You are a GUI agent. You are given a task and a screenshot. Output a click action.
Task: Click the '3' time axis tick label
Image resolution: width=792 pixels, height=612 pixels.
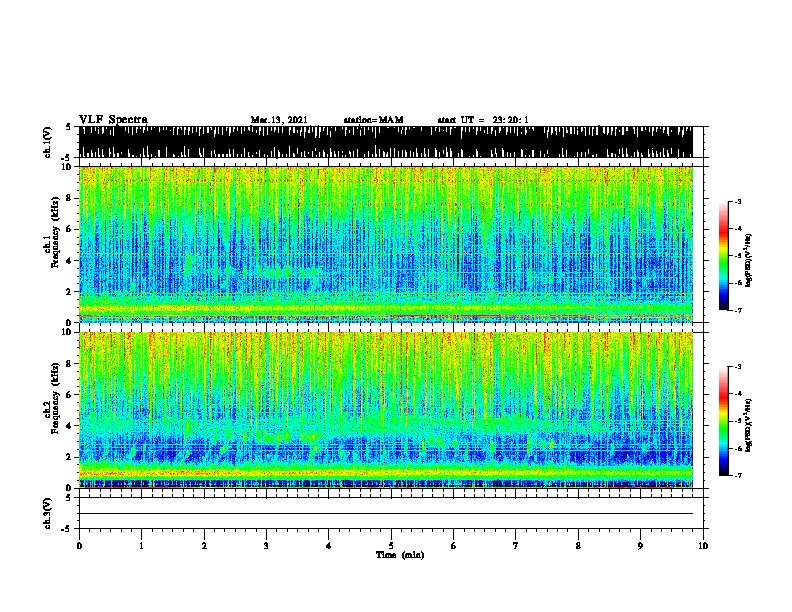tap(266, 546)
